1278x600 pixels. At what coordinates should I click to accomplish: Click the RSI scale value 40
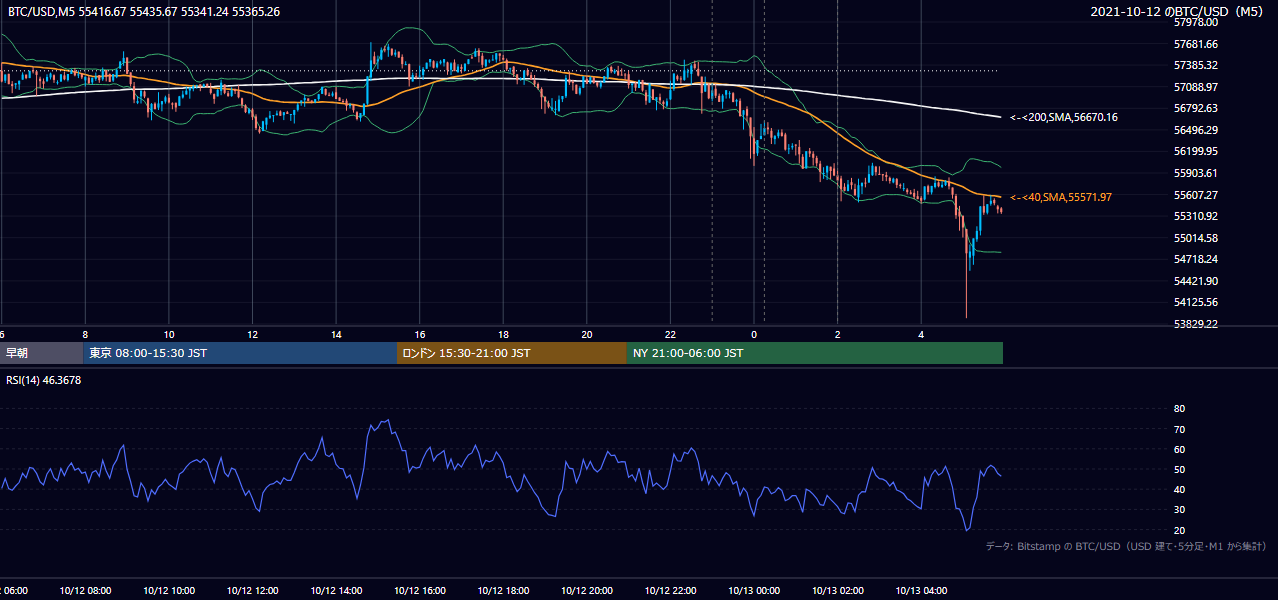tap(1179, 489)
